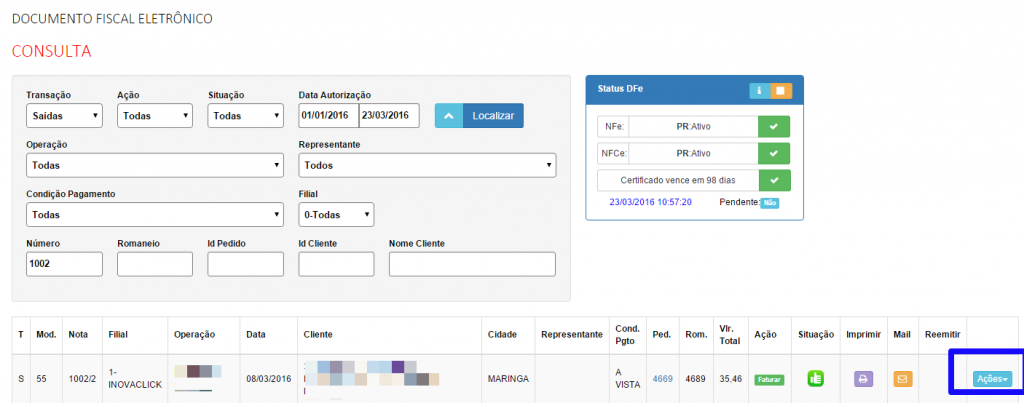Screen dimensions: 1024x403
Task: Click the green Faturar badge
Action: tap(768, 379)
